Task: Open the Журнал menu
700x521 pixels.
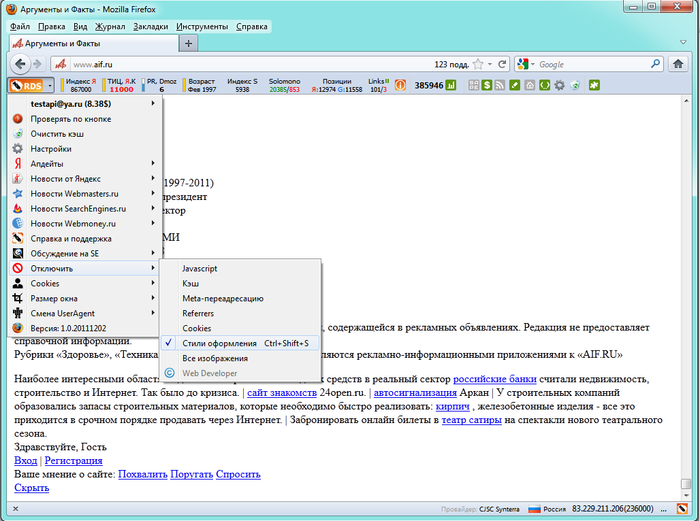Action: pyautogui.click(x=110, y=27)
